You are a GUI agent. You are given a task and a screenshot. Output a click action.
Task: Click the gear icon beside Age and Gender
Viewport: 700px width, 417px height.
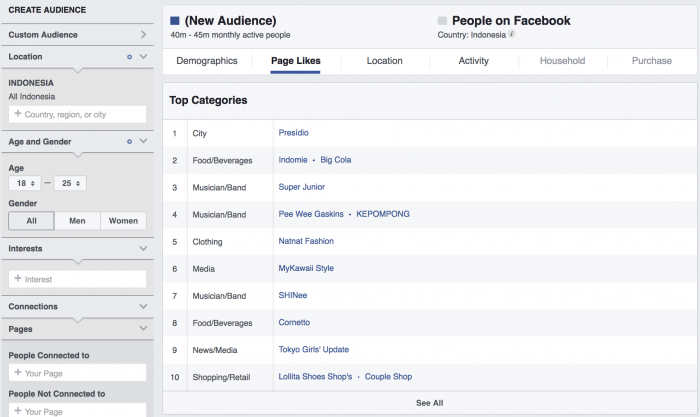[x=130, y=142]
